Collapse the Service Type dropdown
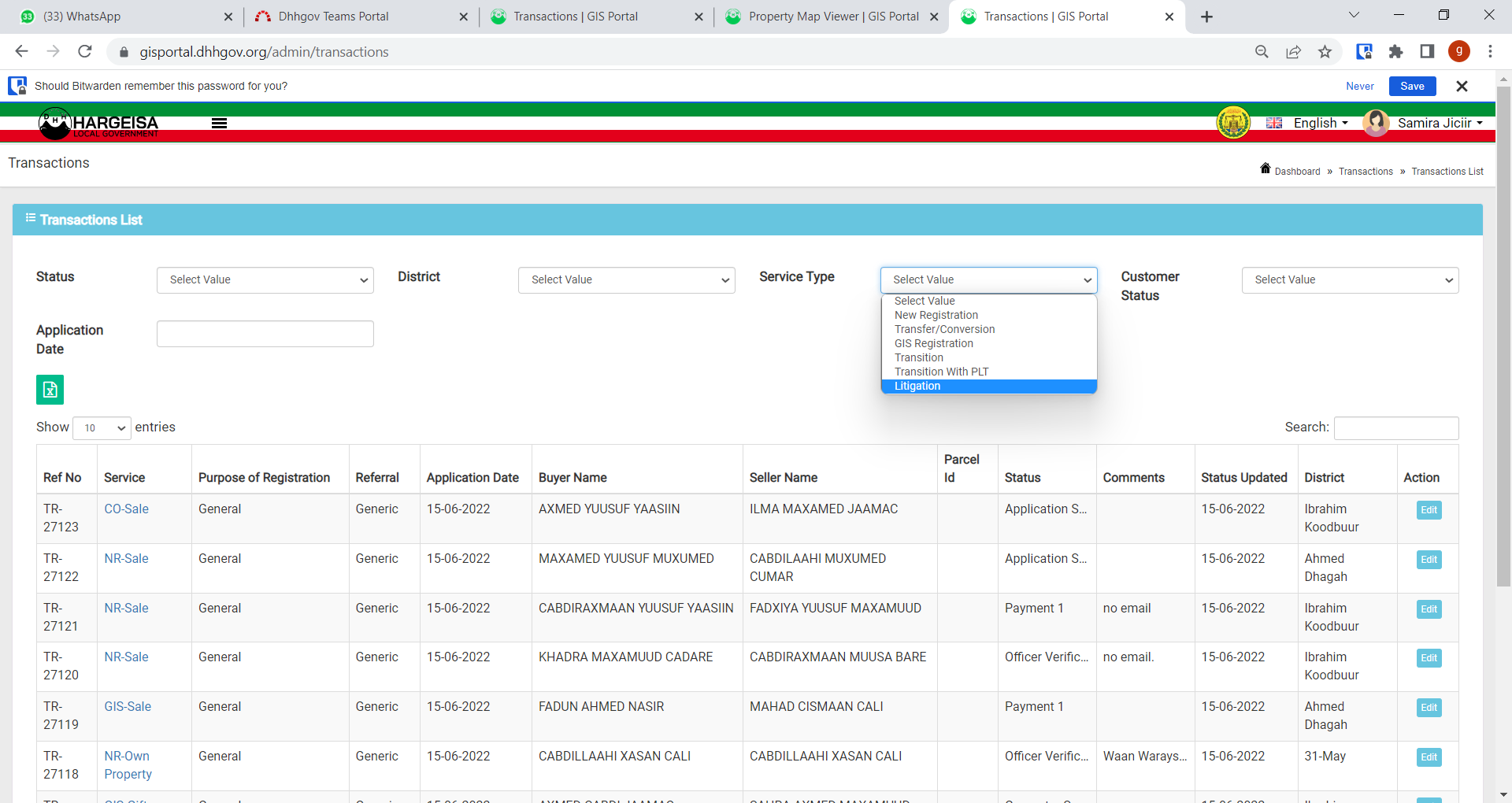Image resolution: width=1512 pixels, height=803 pixels. tap(988, 280)
